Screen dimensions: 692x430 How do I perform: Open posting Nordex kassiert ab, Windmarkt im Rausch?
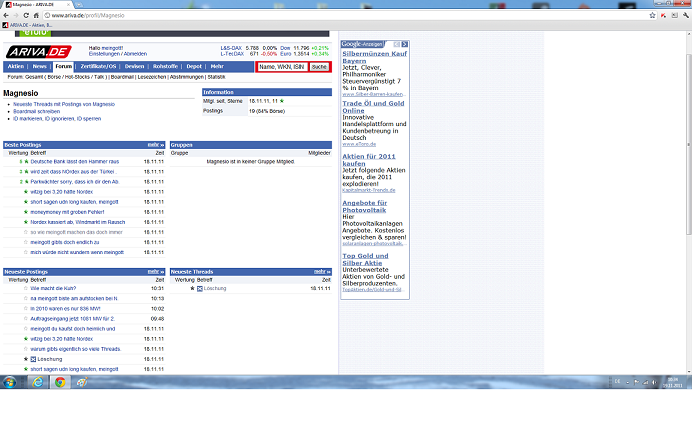point(78,222)
